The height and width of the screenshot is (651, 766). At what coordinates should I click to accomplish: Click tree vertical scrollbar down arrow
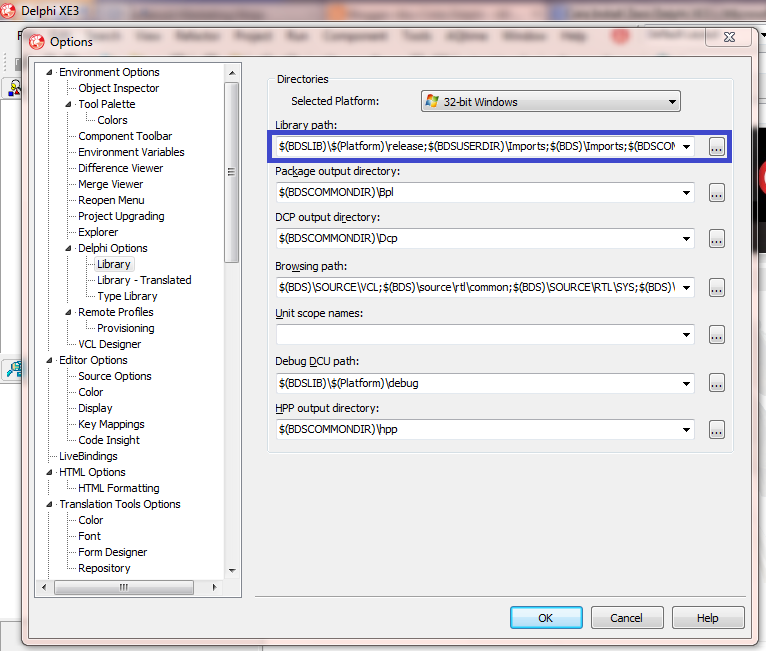(x=232, y=570)
